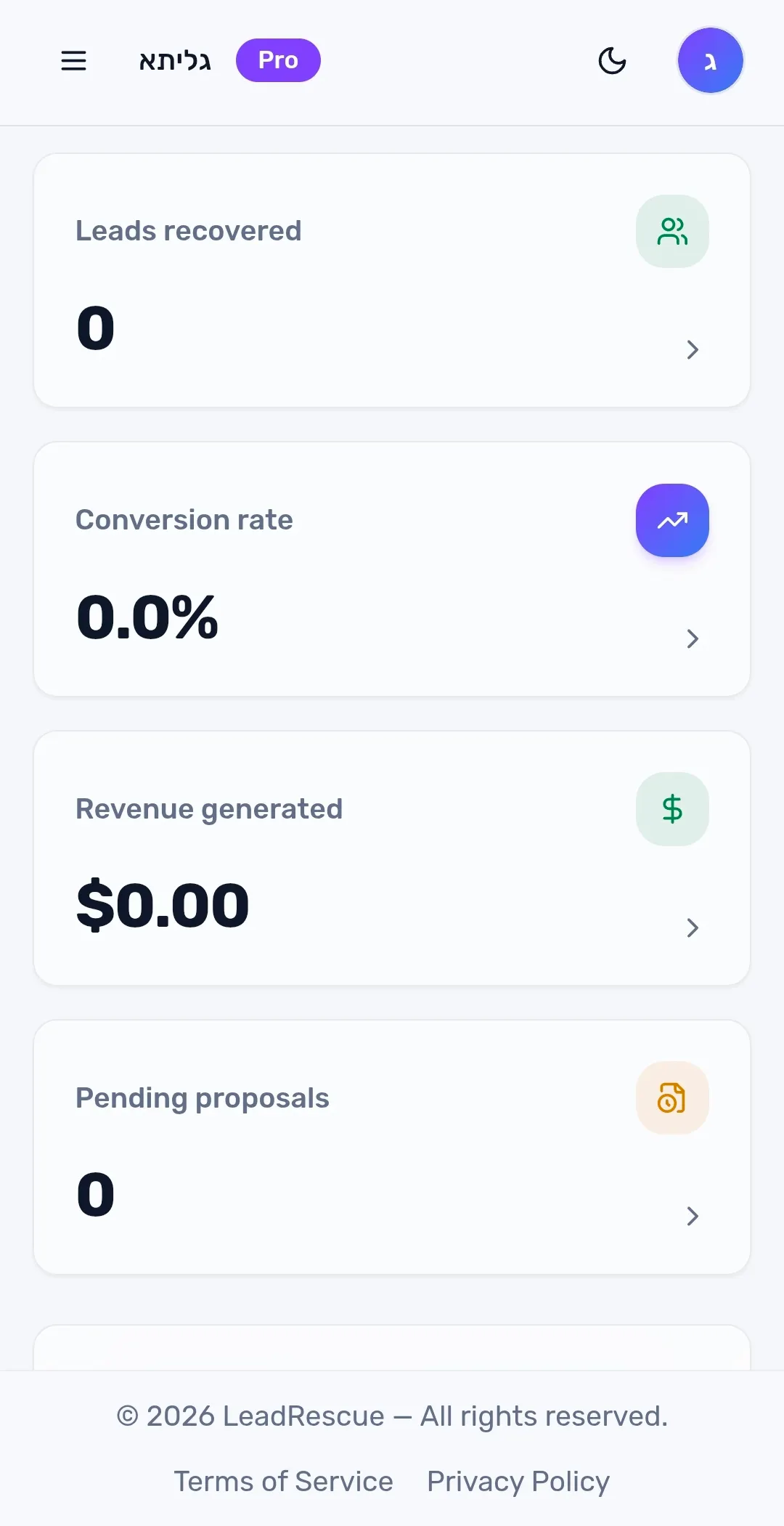Viewport: 784px width, 1526px height.
Task: Open the Terms of Service link
Action: [283, 1482]
